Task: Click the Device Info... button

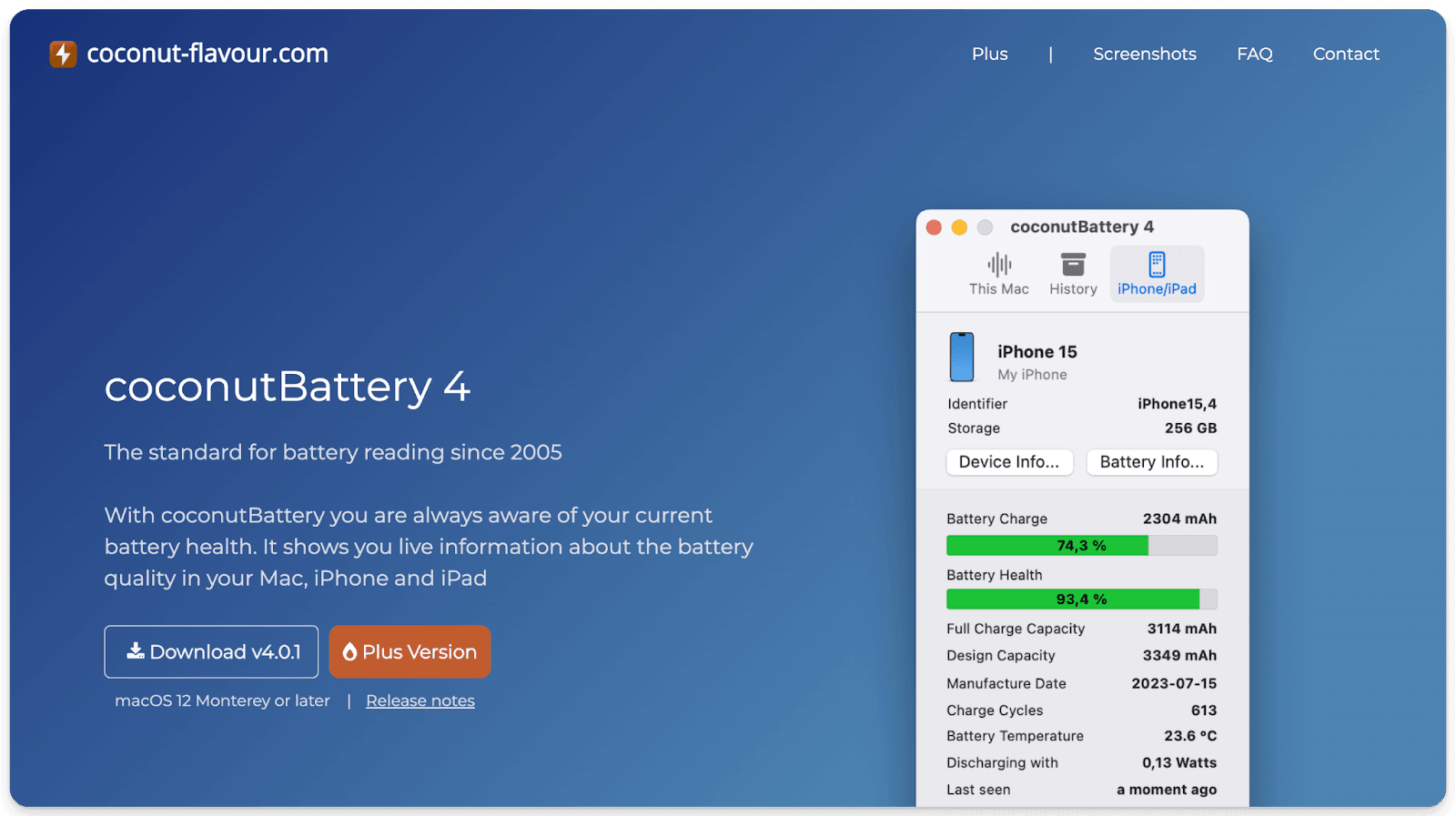Action: 1009,462
